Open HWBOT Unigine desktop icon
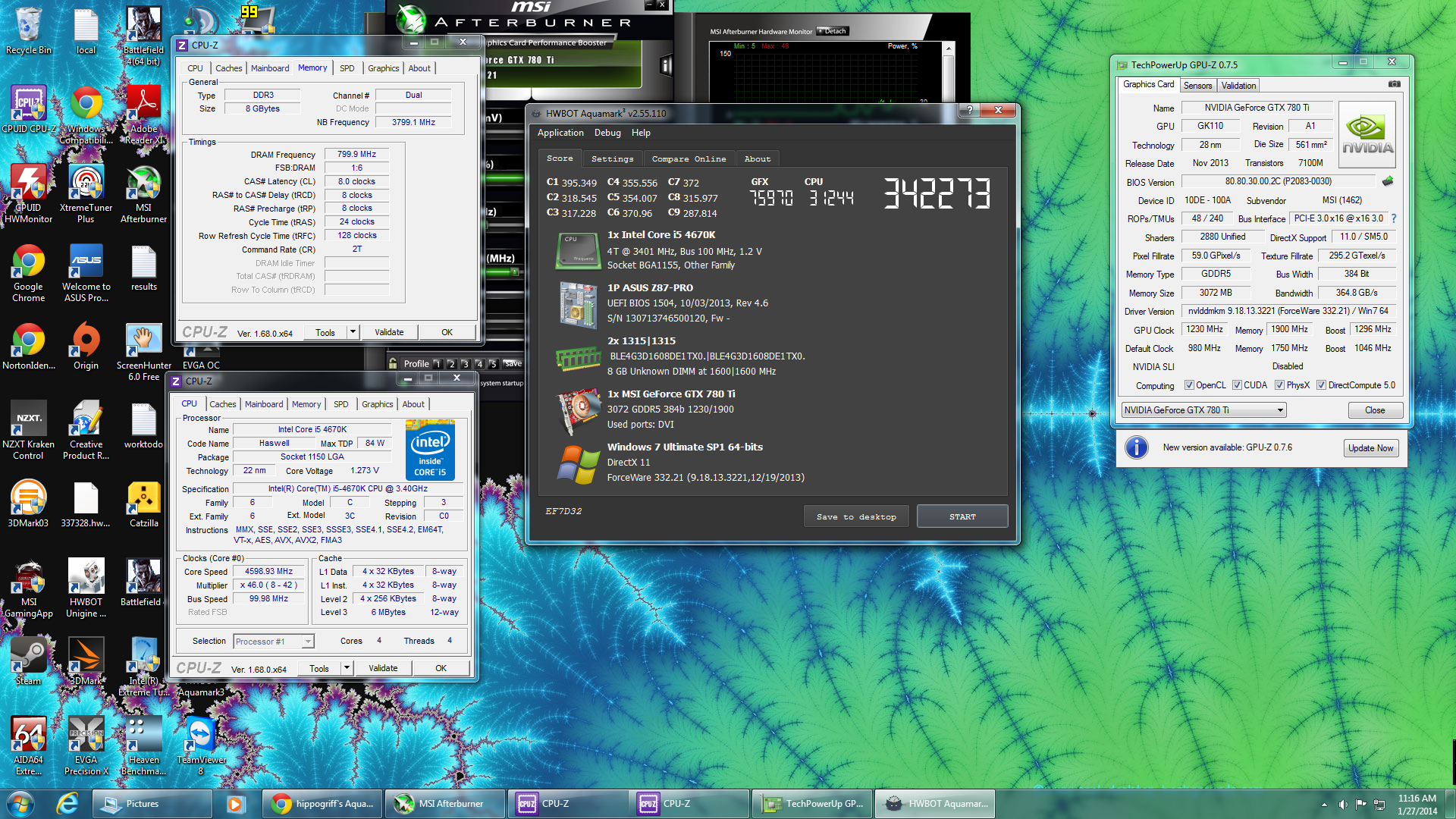The image size is (1456, 819). pos(86,588)
